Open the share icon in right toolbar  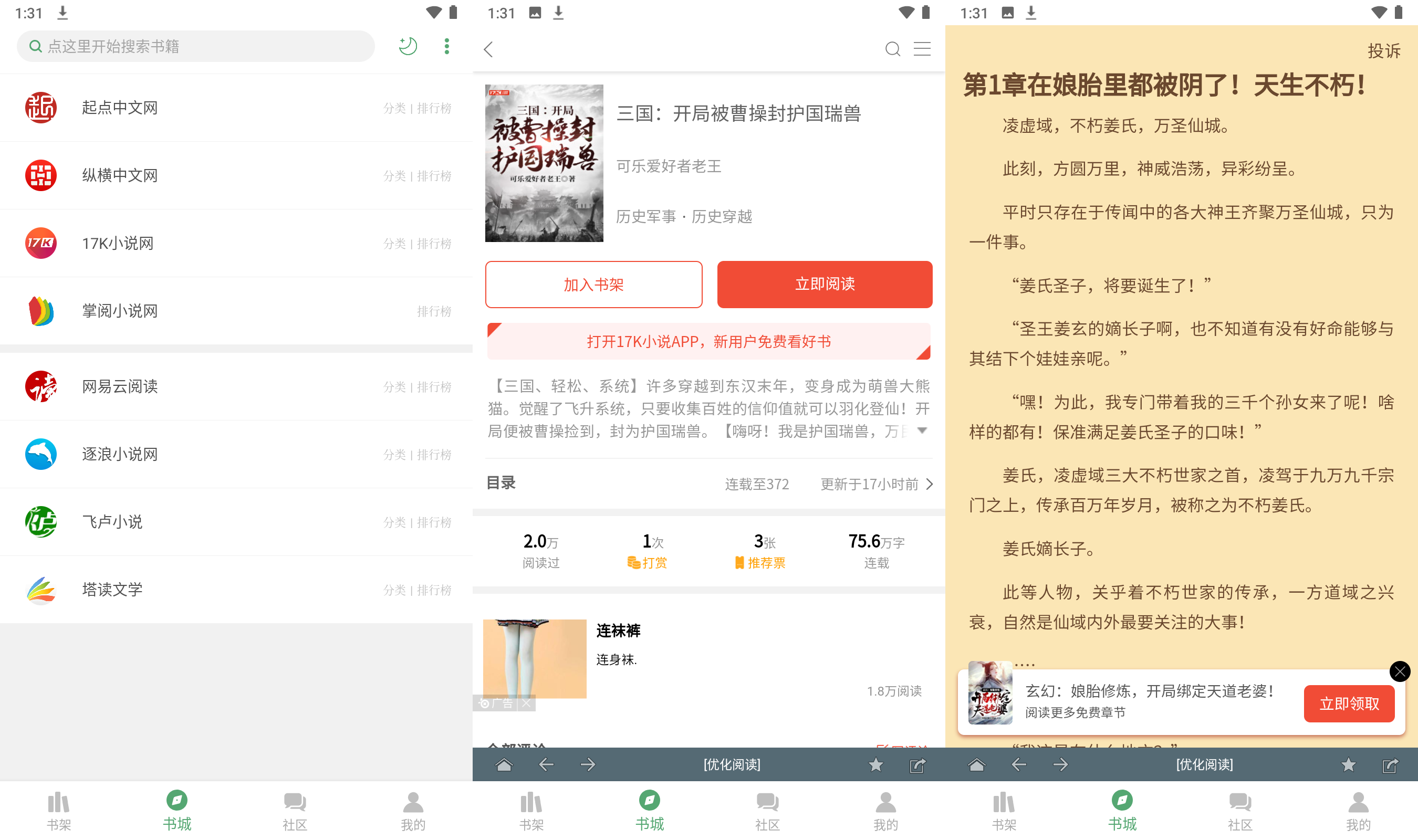1390,765
